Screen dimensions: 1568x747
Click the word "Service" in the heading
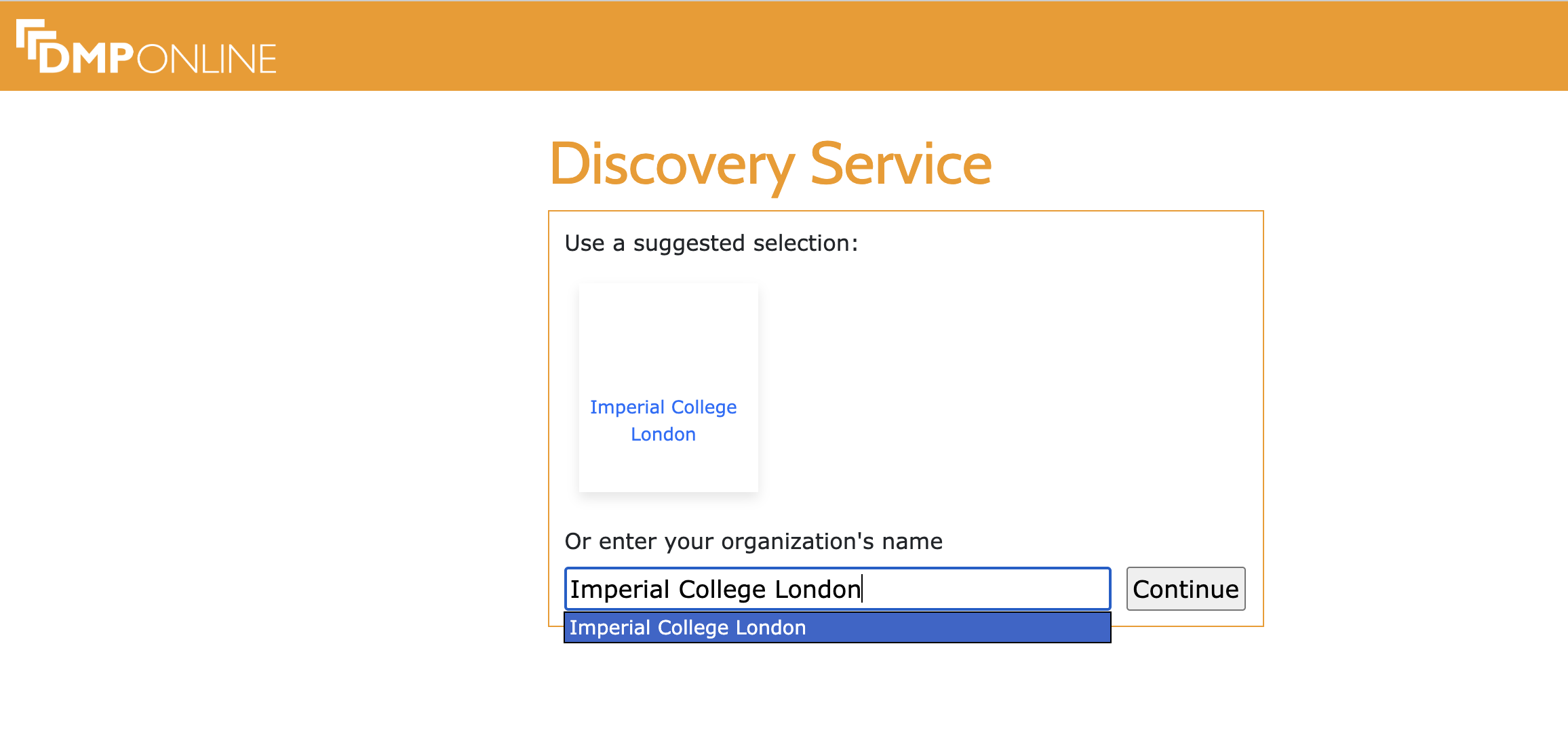[901, 164]
